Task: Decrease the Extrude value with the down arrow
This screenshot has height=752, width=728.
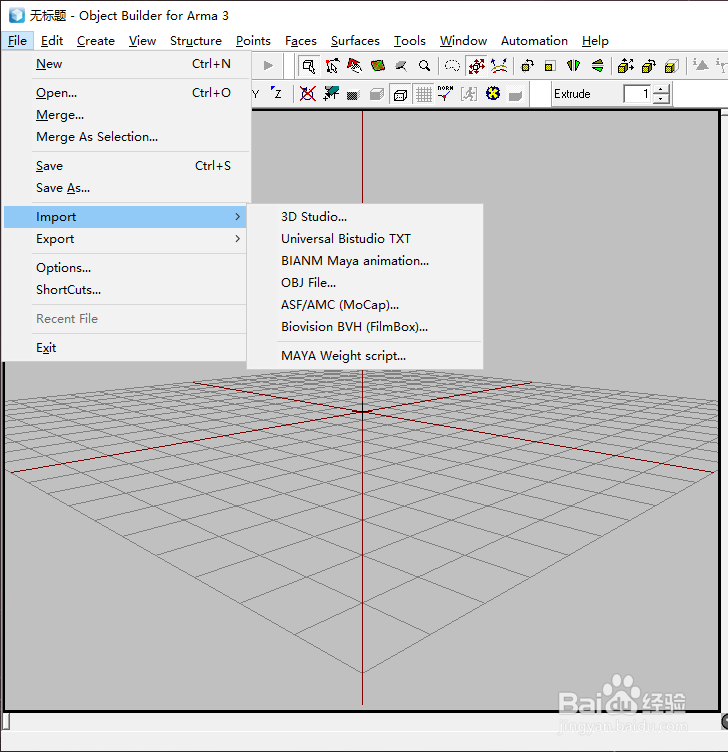Action: [661, 98]
